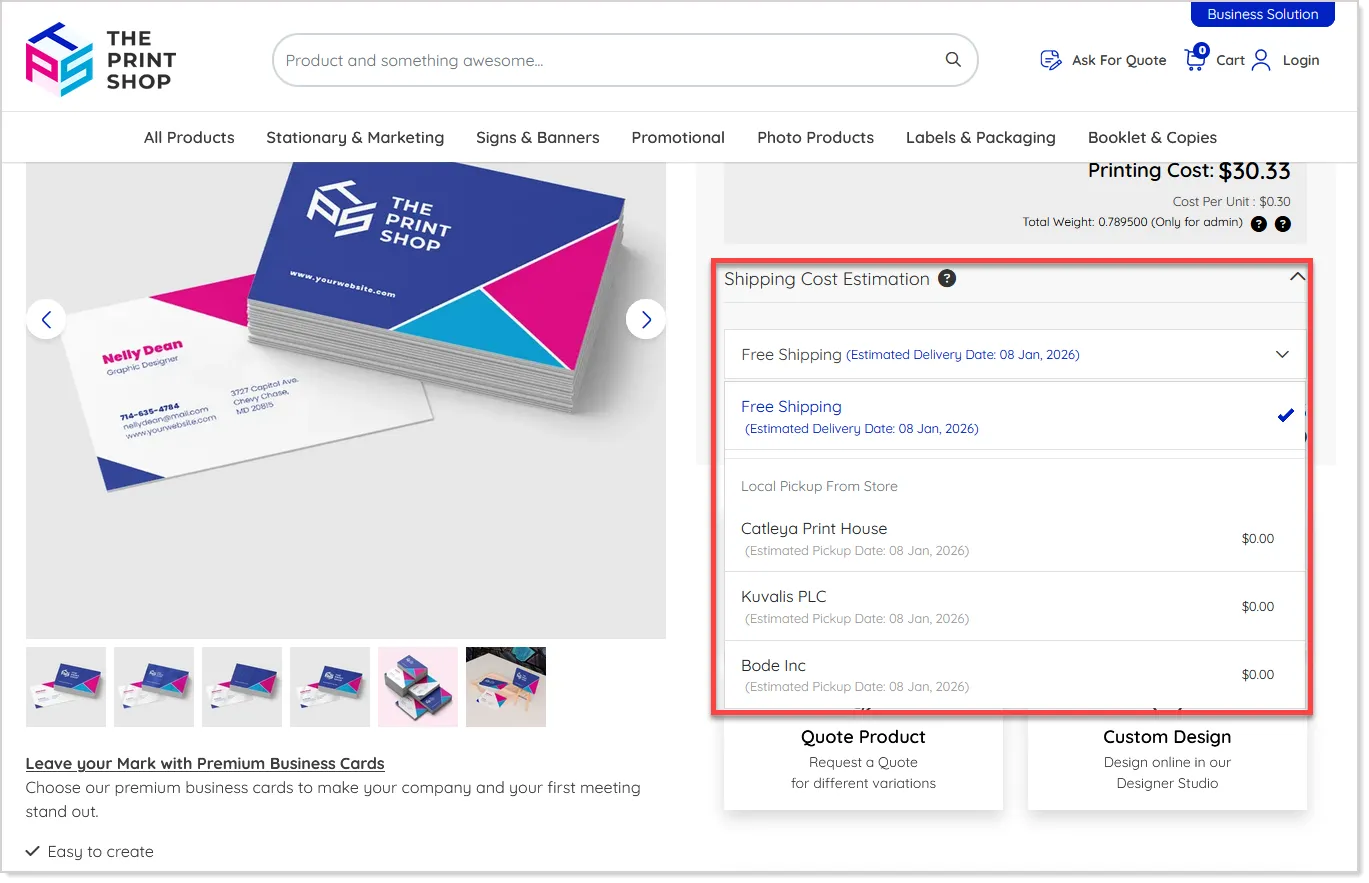Click the Business Solution button

coord(1263,14)
